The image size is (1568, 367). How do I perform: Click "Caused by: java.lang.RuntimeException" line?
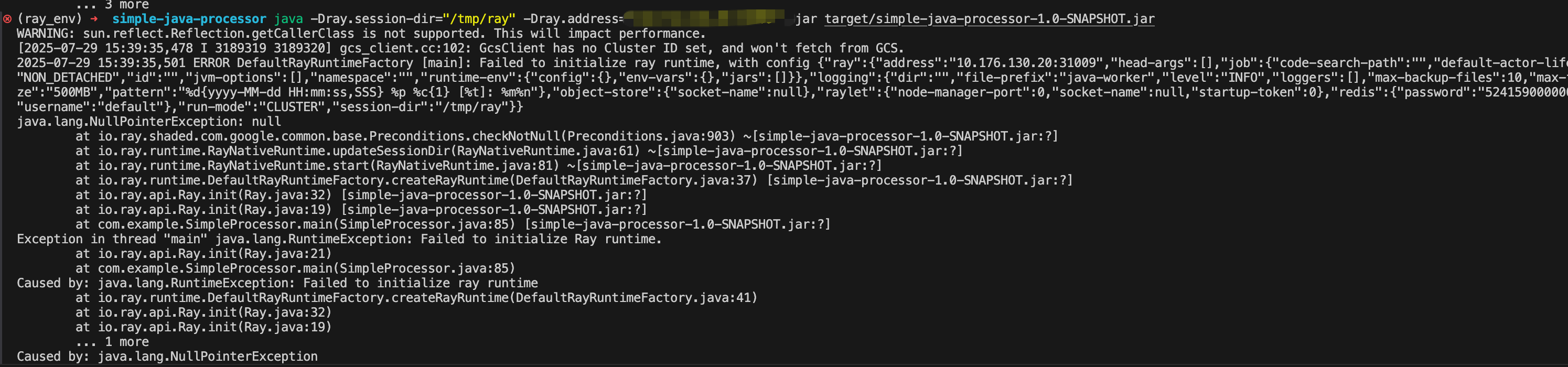click(277, 283)
